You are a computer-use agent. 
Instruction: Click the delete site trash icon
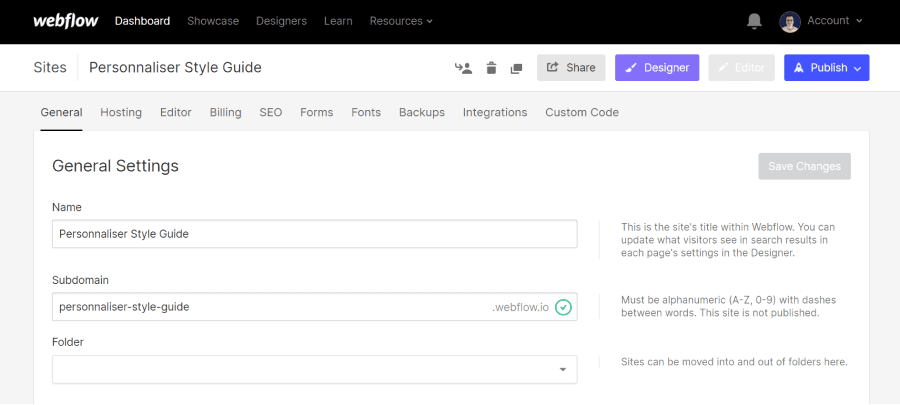pos(491,68)
